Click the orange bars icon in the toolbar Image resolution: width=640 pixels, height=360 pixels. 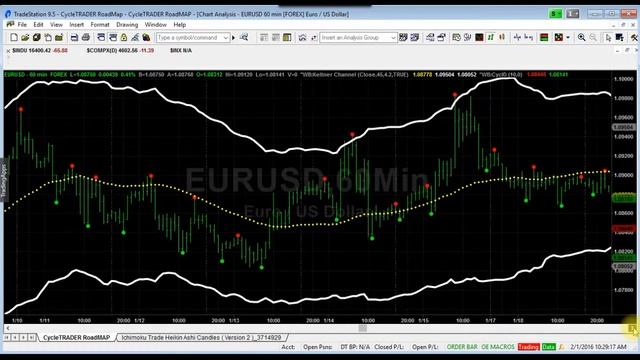(502, 38)
